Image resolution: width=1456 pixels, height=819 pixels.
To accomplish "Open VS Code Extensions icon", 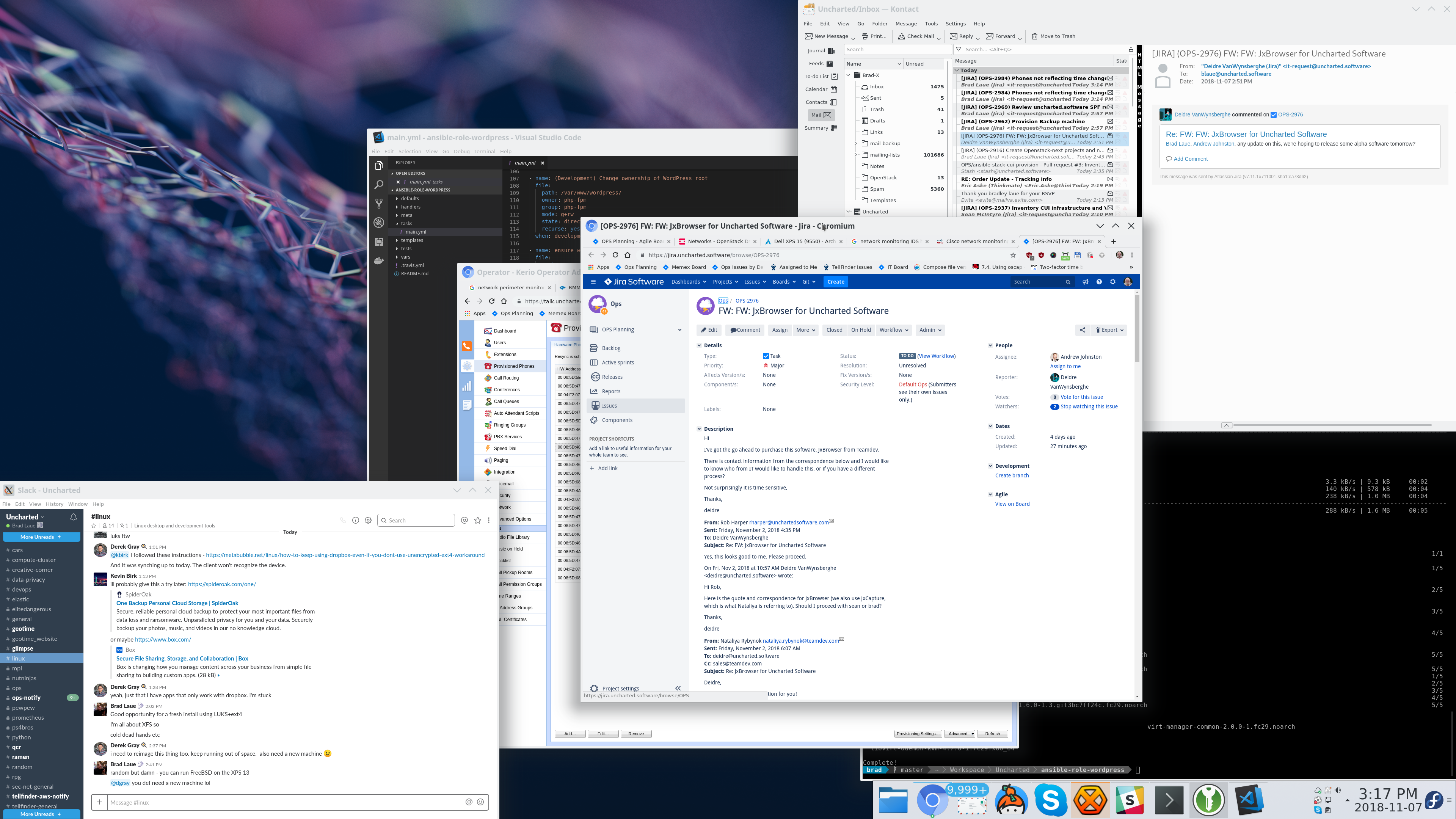I will point(379,242).
